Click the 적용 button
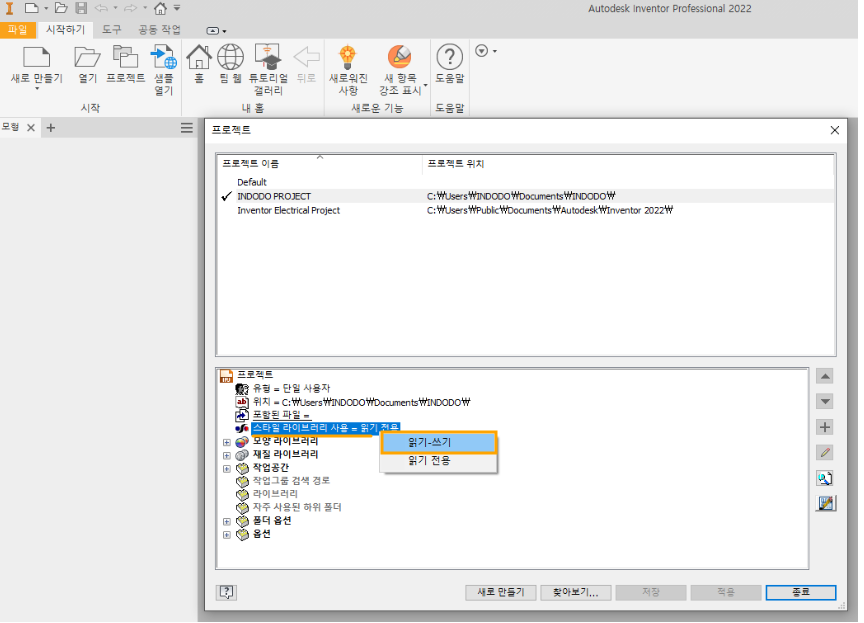Image resolution: width=864 pixels, height=623 pixels. 726,592
